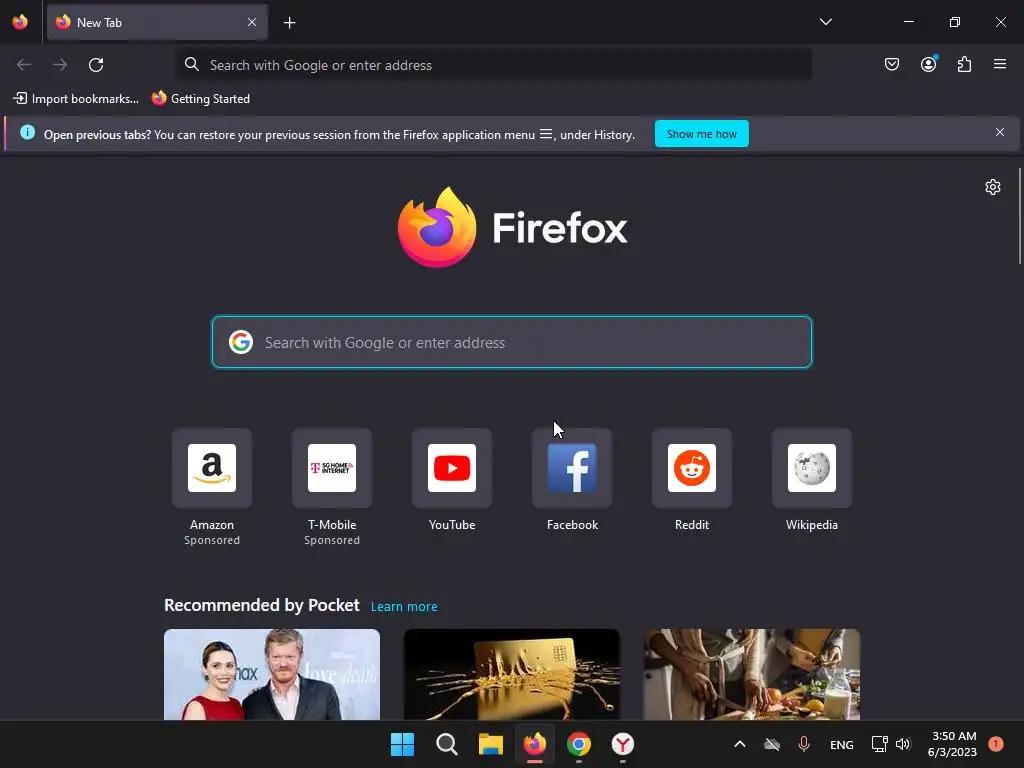Open the Firefox application menu

pos(1000,64)
